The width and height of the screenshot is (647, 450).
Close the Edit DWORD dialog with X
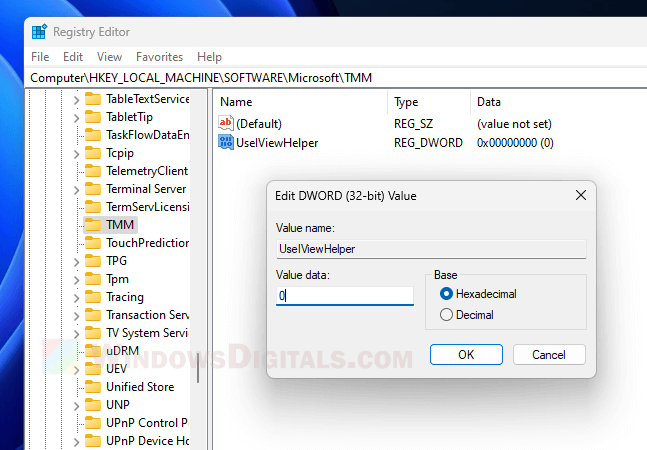[x=581, y=195]
